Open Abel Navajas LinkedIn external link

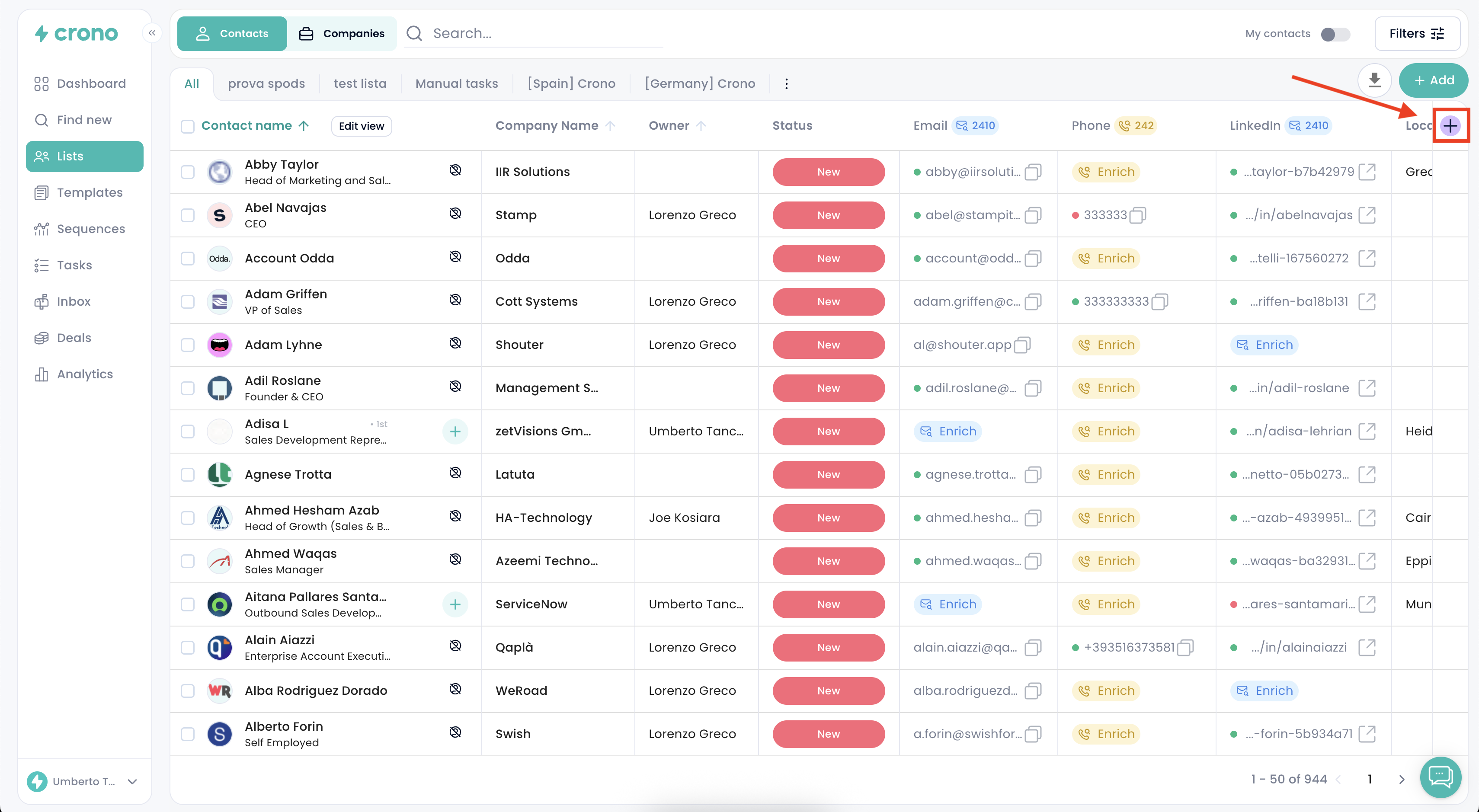pos(1367,215)
